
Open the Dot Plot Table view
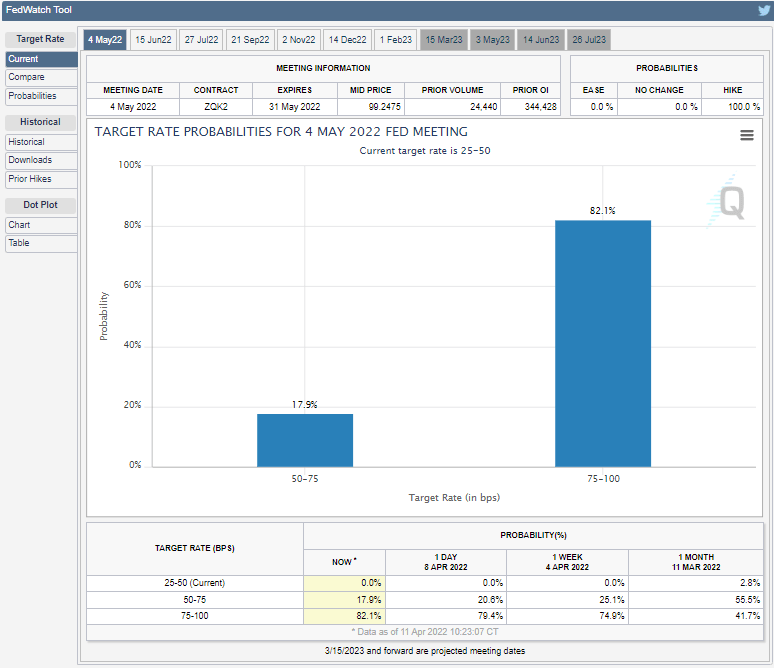tap(40, 243)
